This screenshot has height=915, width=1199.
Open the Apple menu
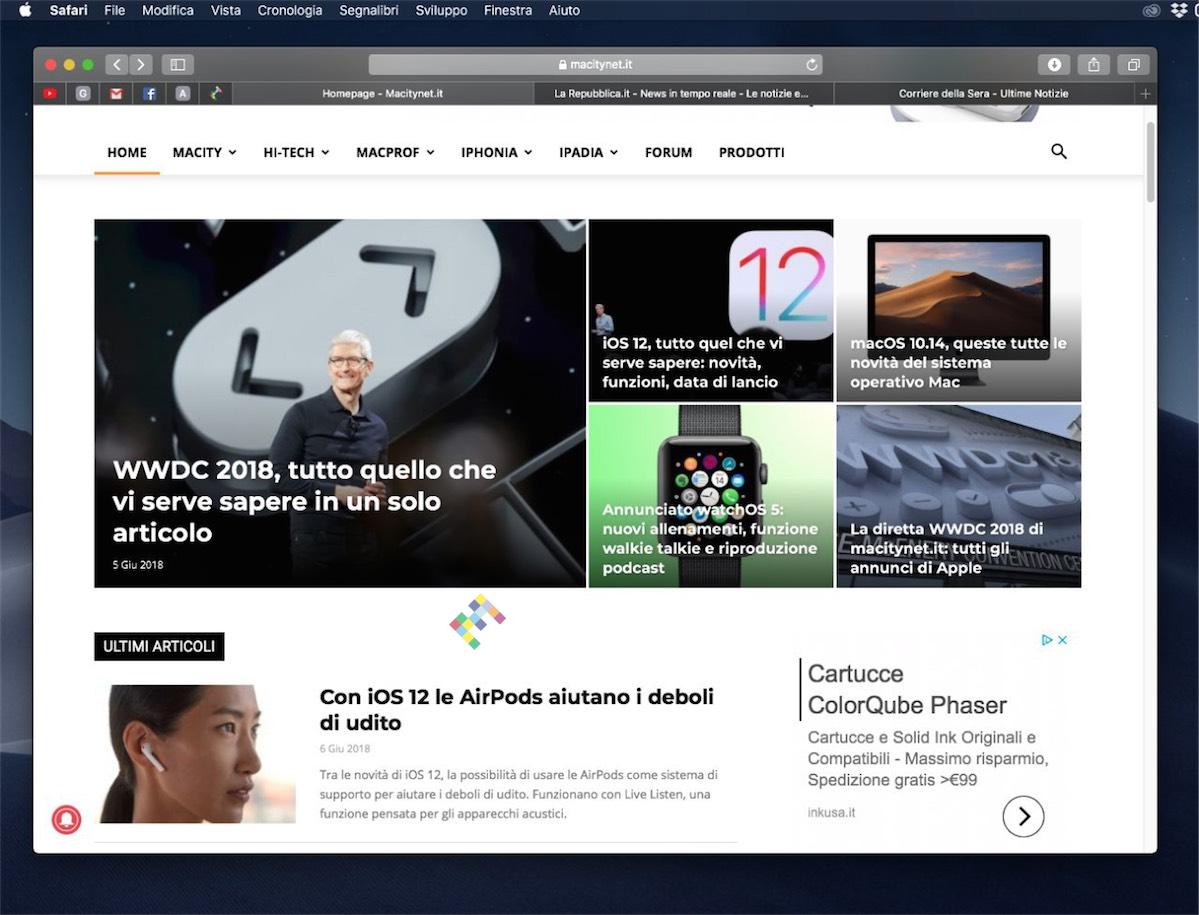[x=24, y=10]
